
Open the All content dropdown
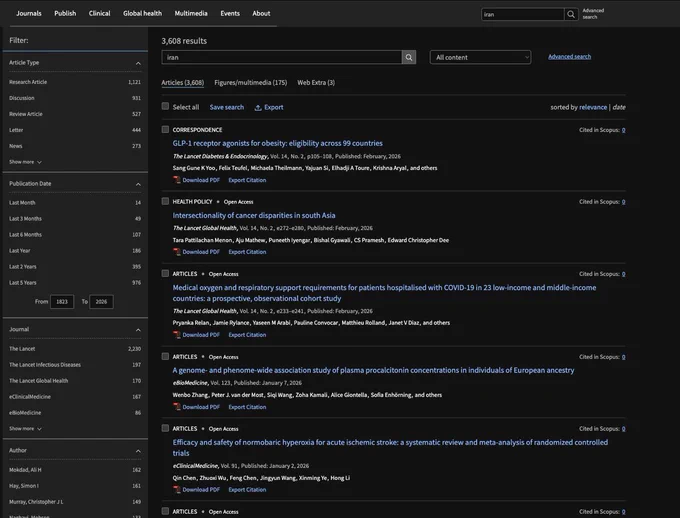pyautogui.click(x=480, y=57)
